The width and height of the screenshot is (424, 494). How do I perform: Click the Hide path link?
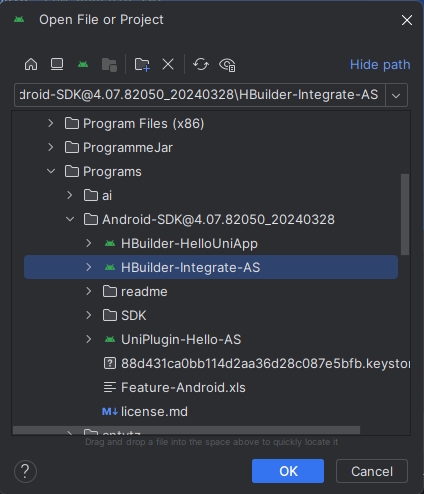pos(380,64)
